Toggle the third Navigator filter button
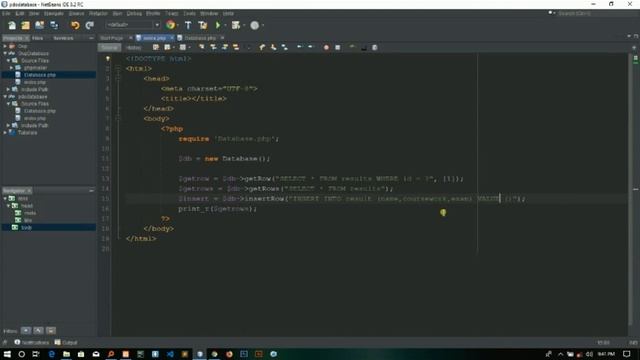 (51, 331)
